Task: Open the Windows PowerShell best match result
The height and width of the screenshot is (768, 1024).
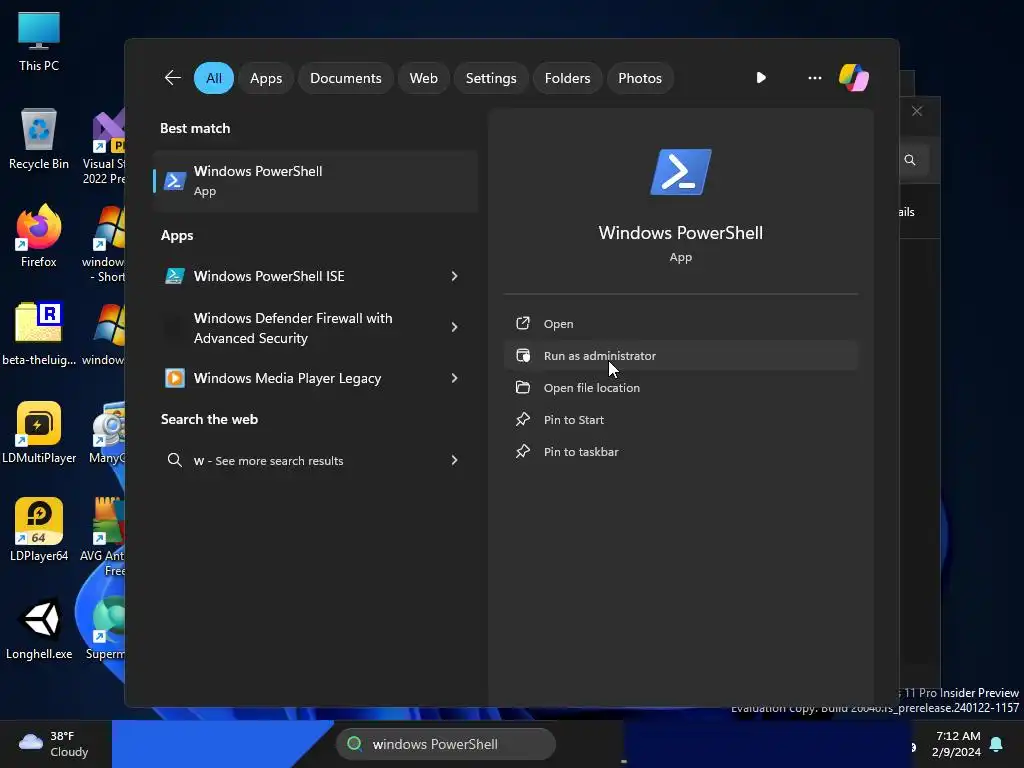Action: [x=315, y=181]
